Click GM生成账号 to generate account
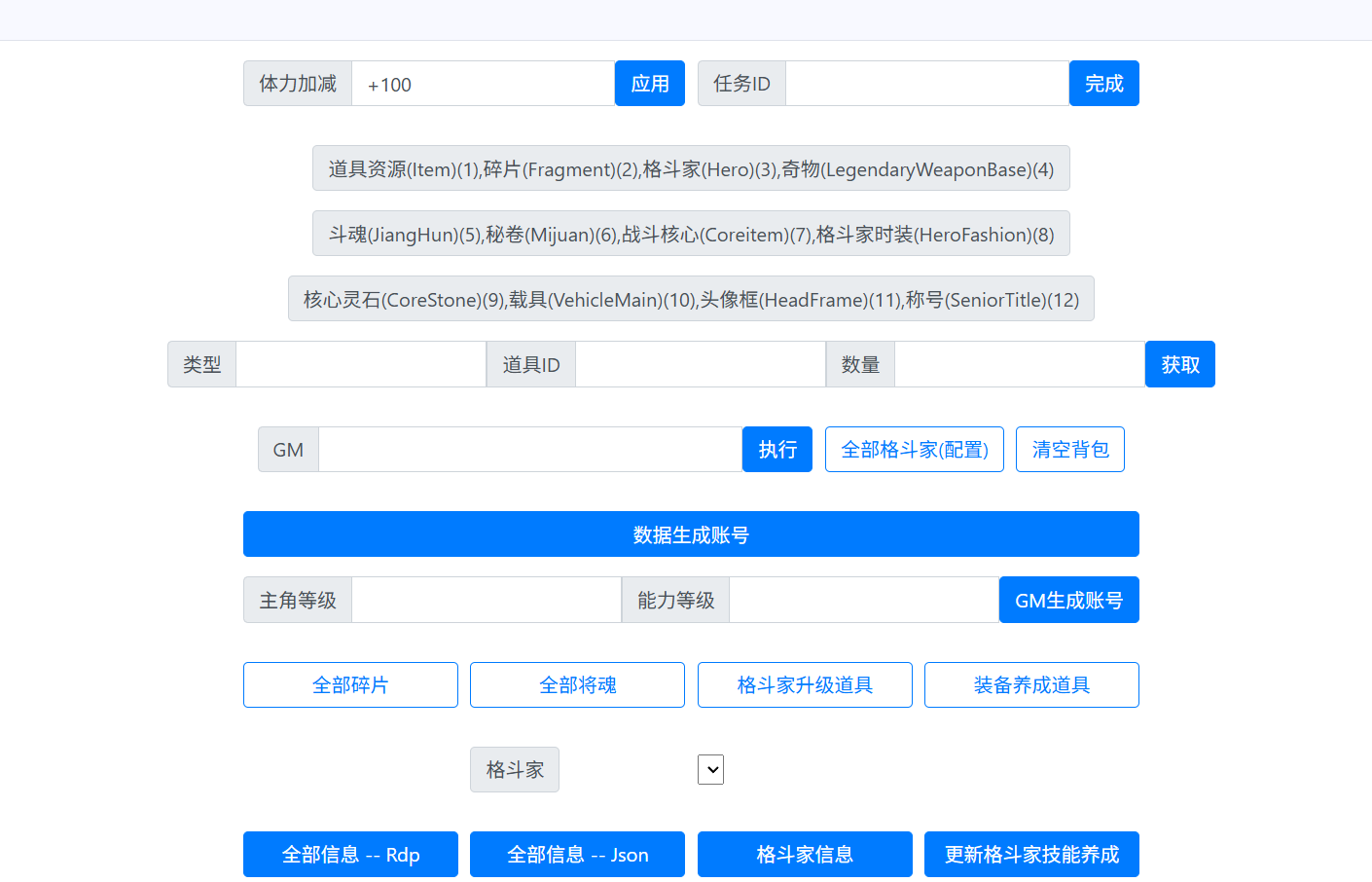The width and height of the screenshot is (1372, 882). (x=1068, y=600)
